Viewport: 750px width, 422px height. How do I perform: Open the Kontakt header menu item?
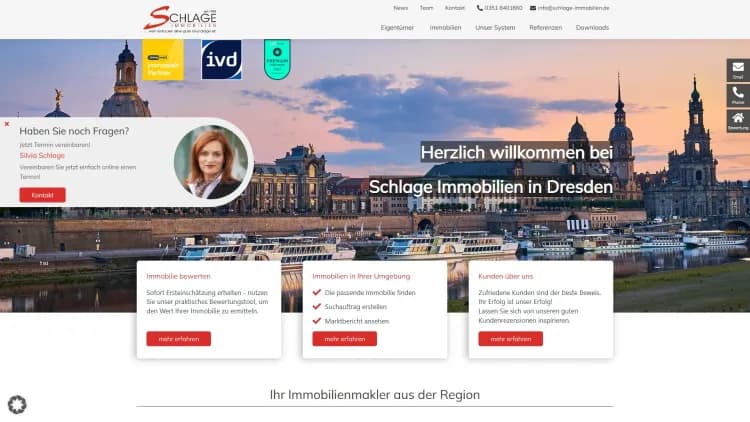pyautogui.click(x=455, y=8)
